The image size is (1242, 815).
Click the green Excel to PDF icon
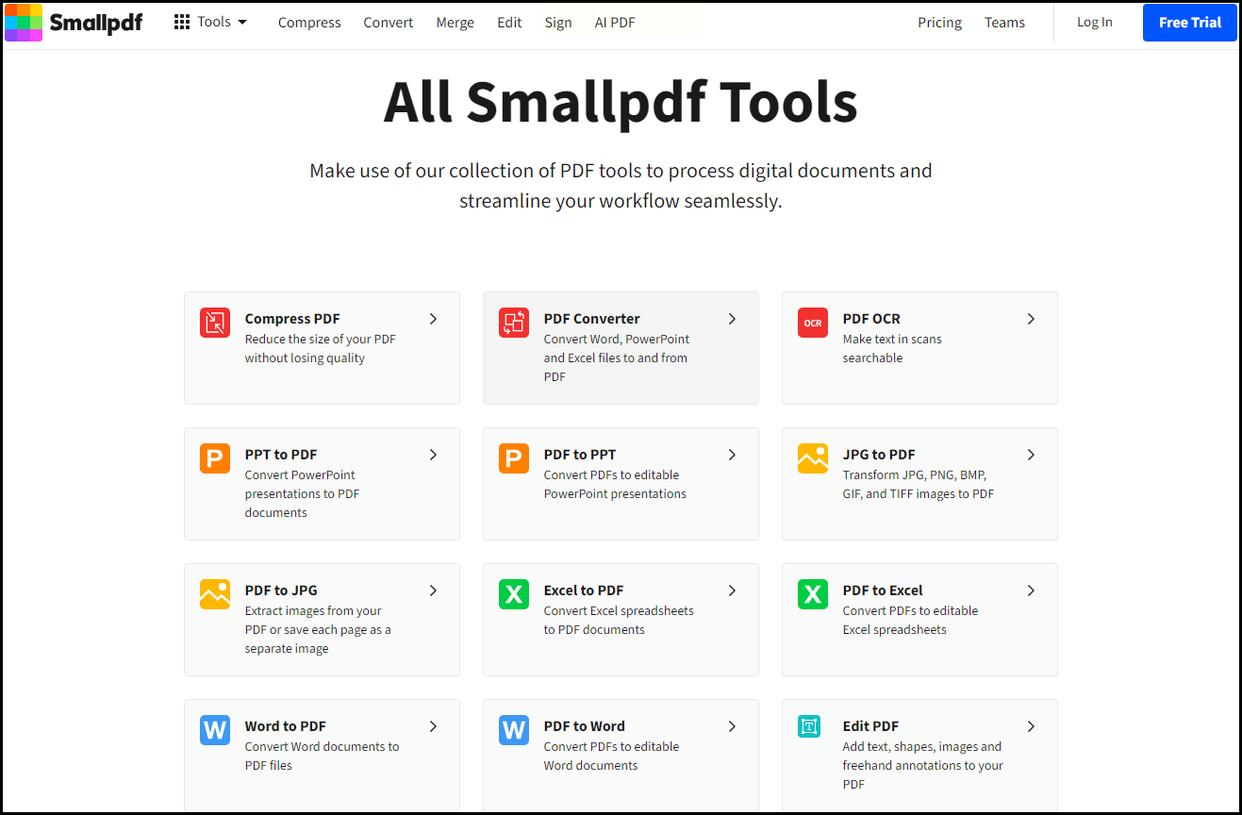514,595
